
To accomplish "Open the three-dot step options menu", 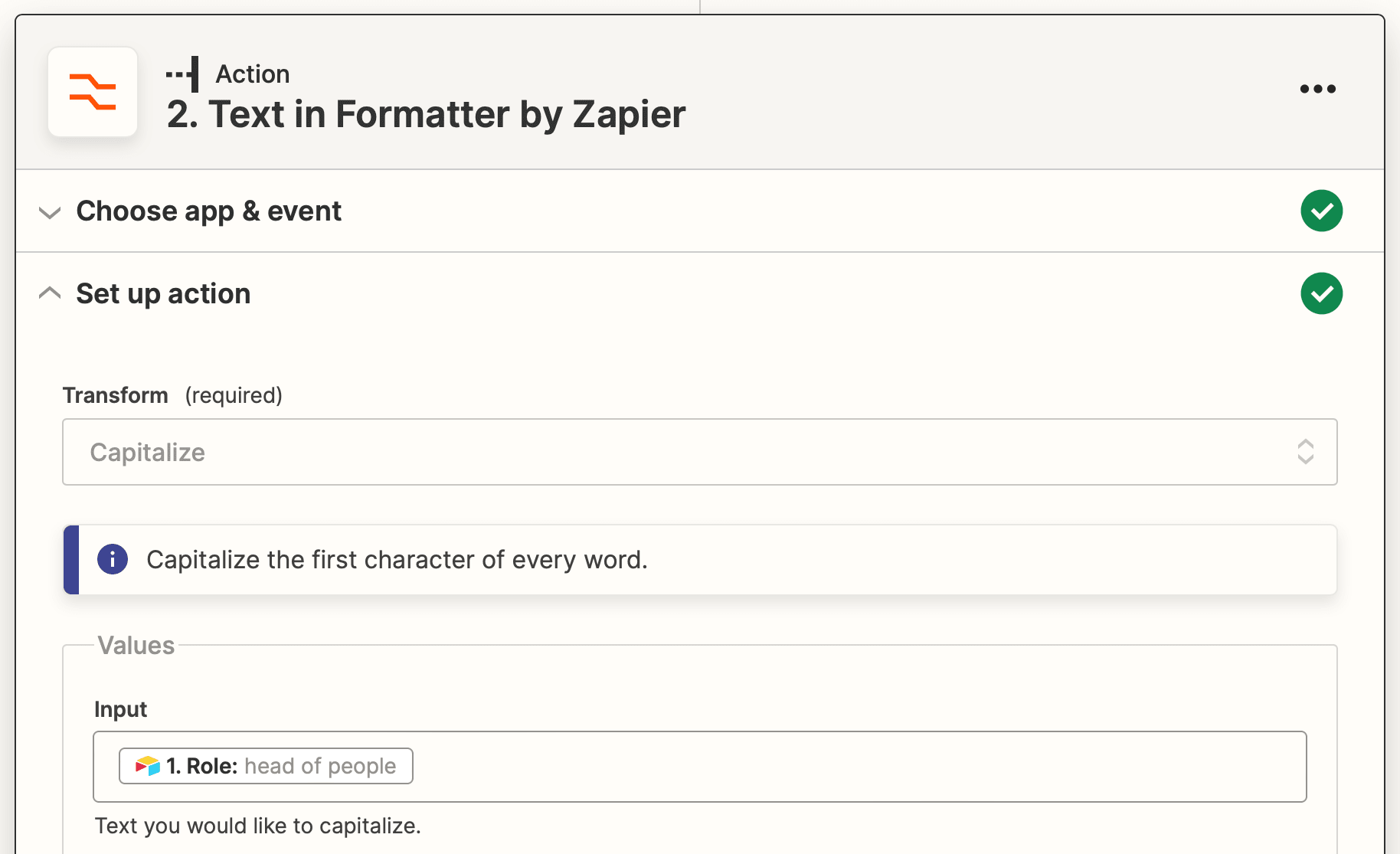I will click(x=1317, y=89).
